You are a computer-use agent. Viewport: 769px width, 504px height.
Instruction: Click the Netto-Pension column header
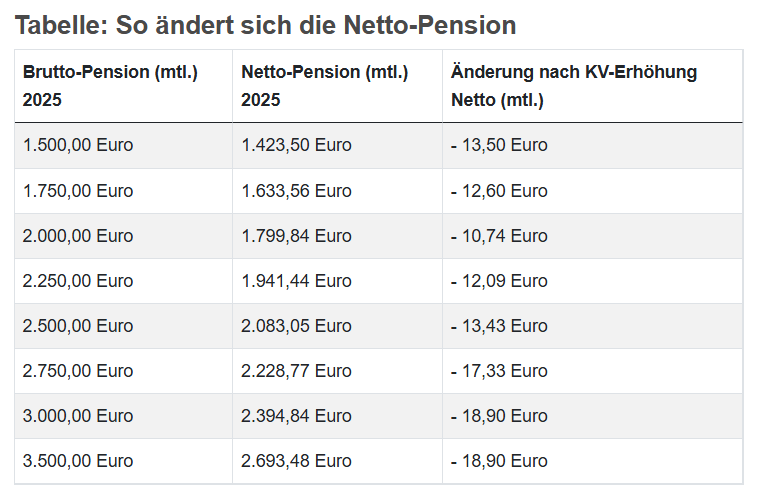pyautogui.click(x=324, y=86)
